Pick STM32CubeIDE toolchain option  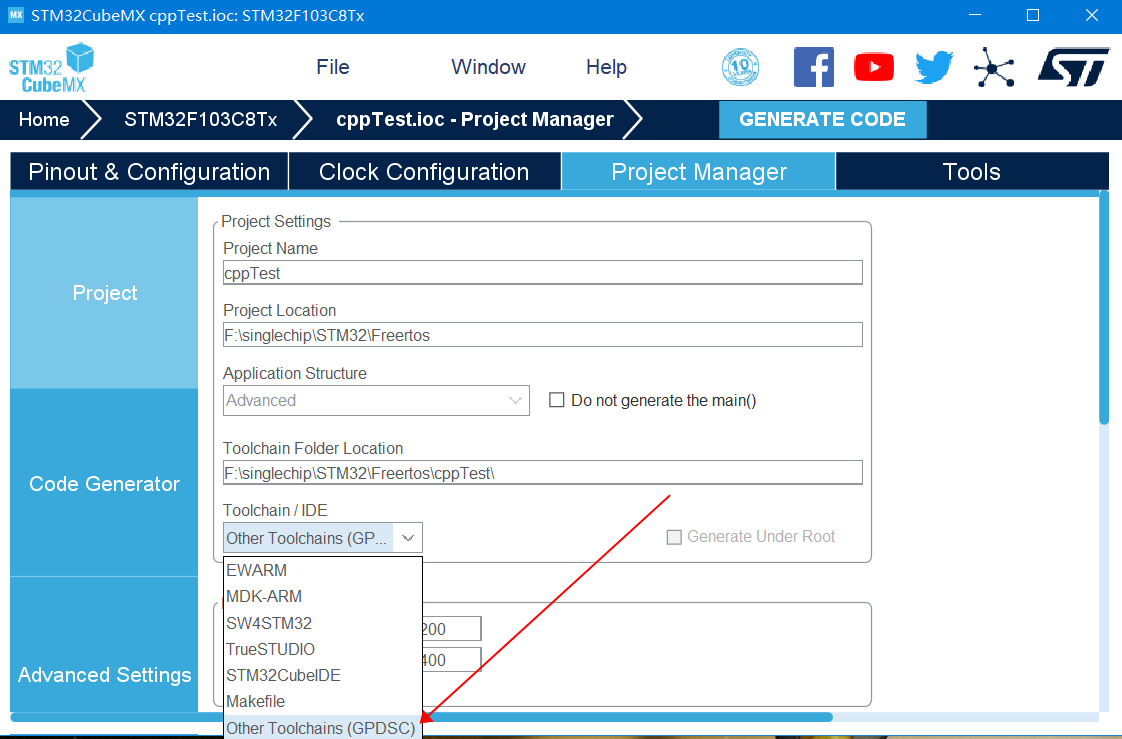pyautogui.click(x=323, y=675)
